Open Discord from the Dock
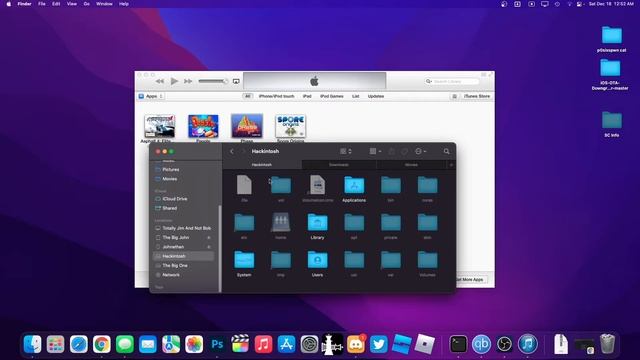 (356, 344)
